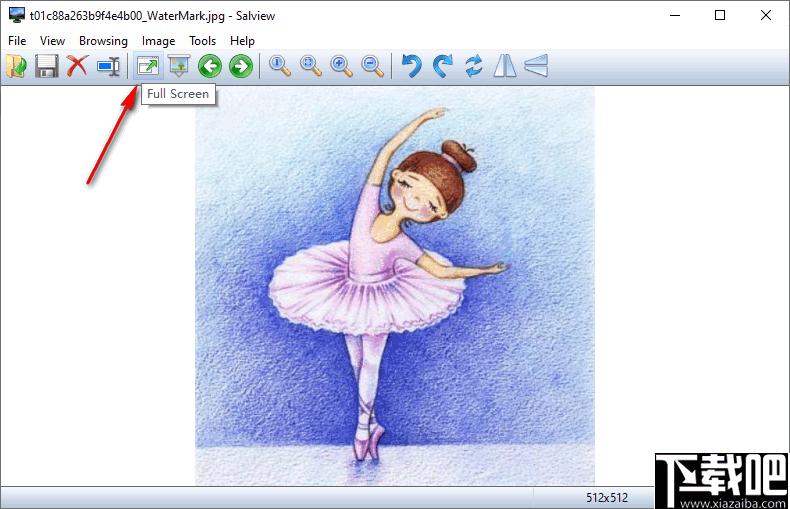Open the Image menu

coord(158,41)
